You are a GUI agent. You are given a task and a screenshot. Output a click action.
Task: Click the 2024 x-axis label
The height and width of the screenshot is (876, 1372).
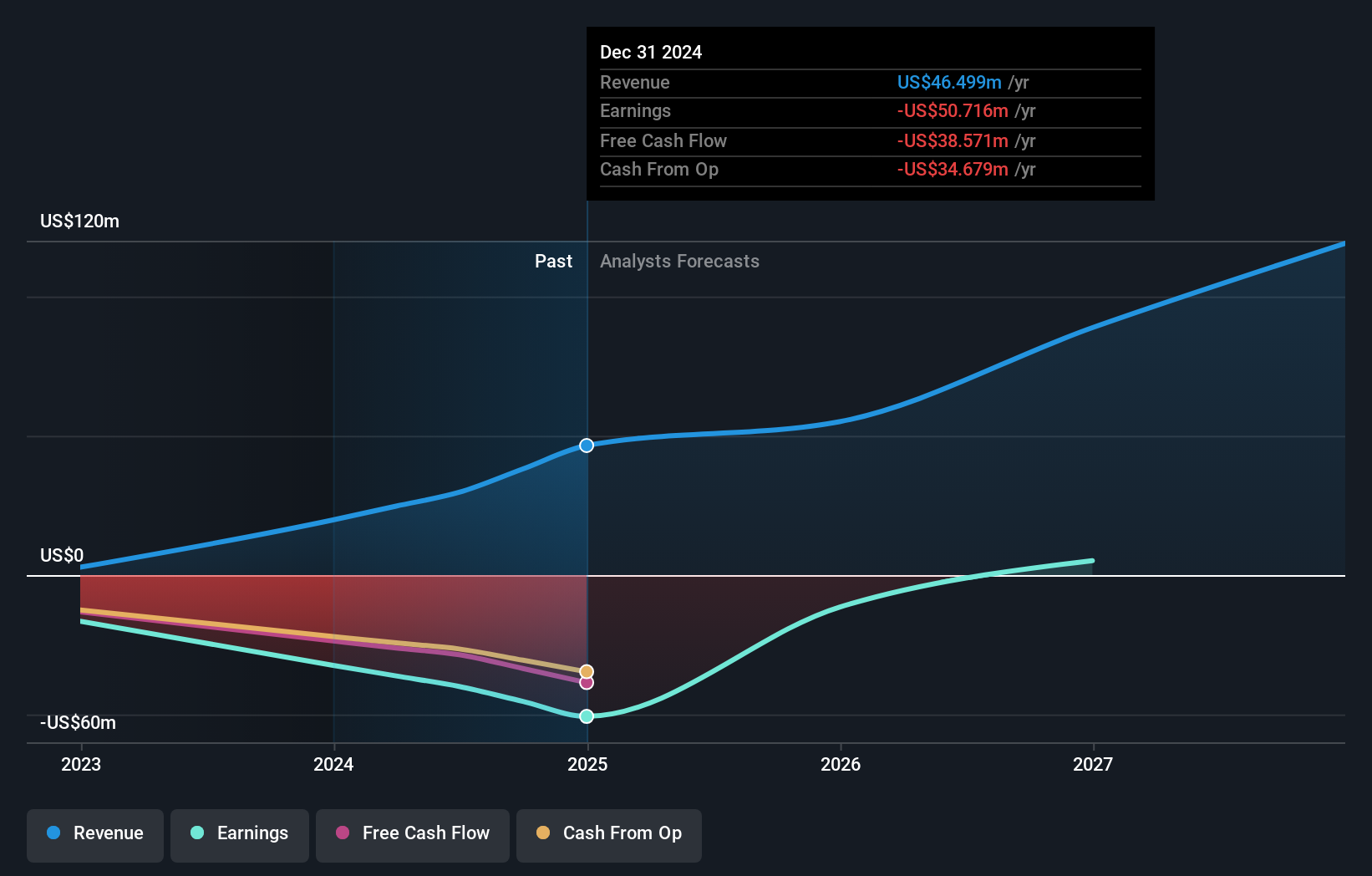(333, 764)
